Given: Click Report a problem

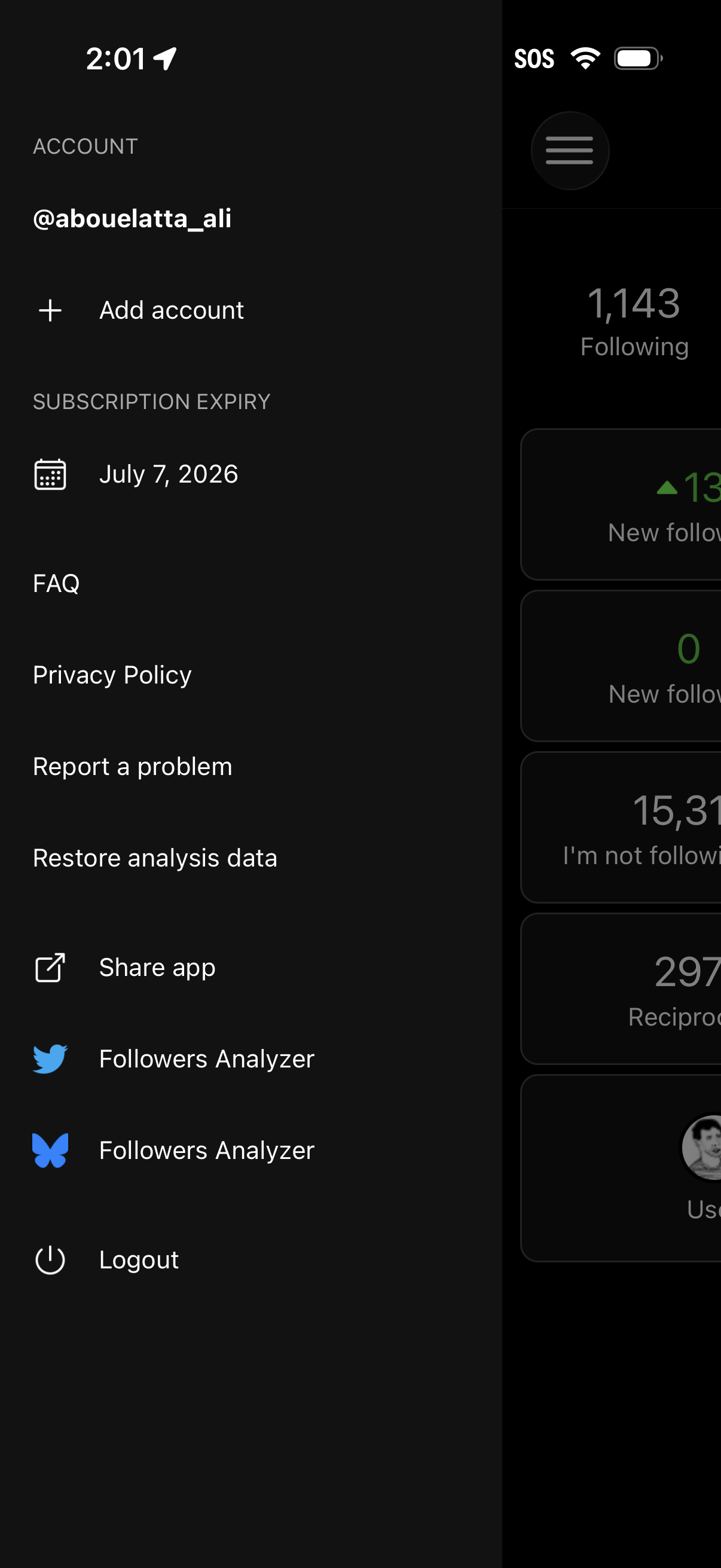Looking at the screenshot, I should [x=132, y=766].
